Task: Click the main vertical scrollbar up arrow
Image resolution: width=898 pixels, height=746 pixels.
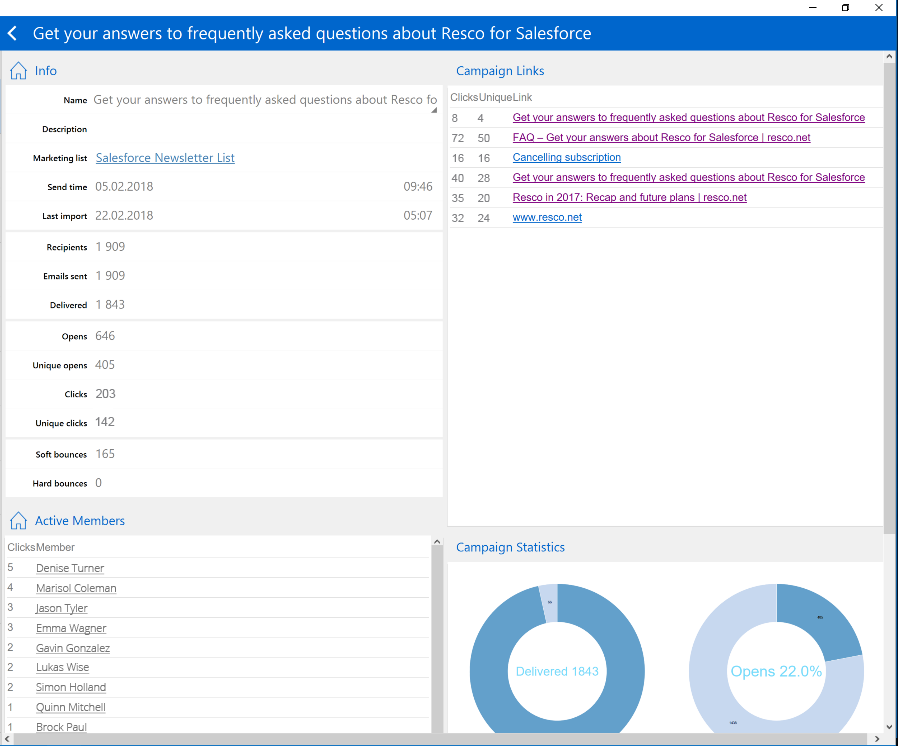Action: click(889, 57)
